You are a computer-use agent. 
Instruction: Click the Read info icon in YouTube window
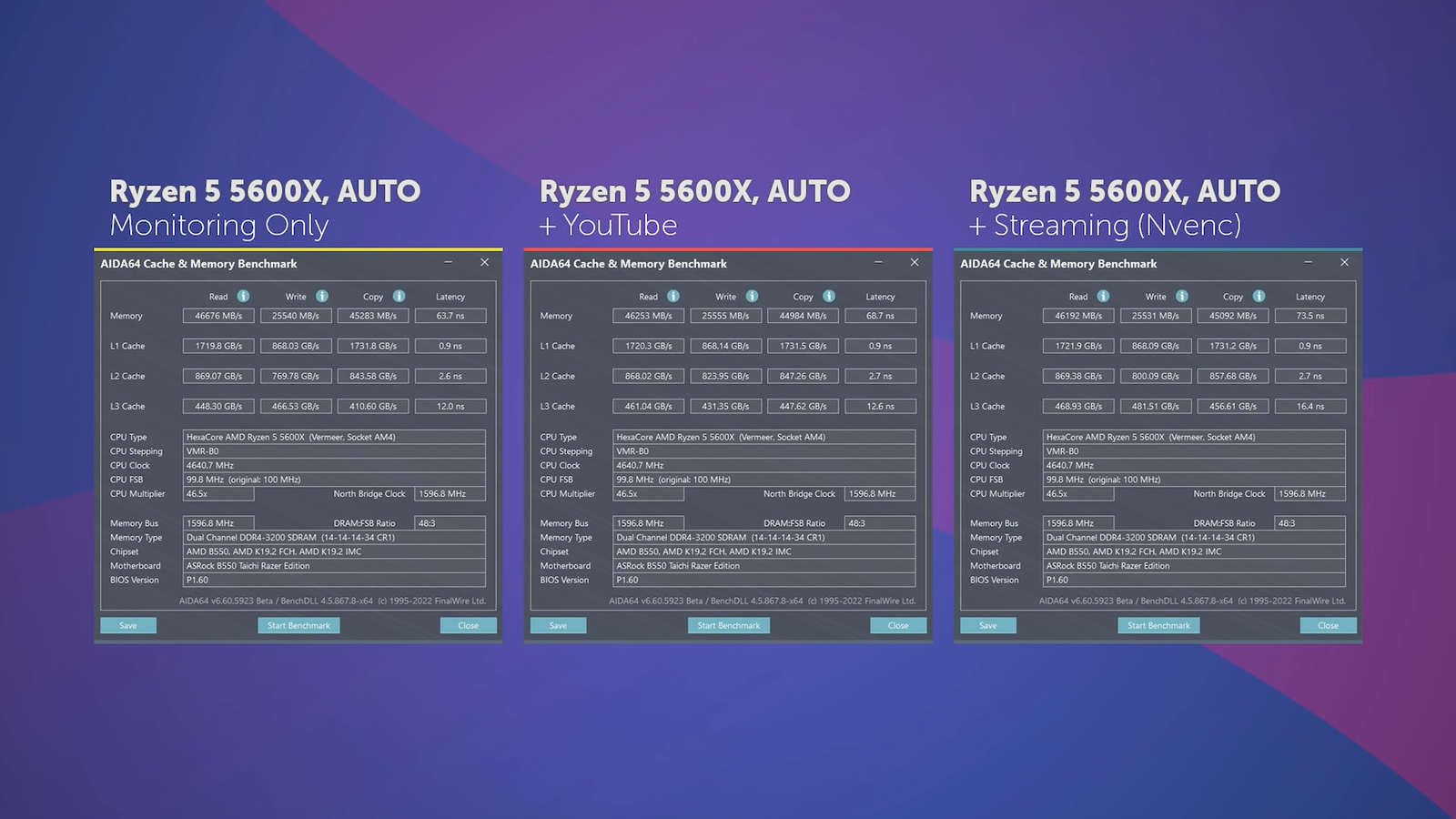pyautogui.click(x=673, y=296)
